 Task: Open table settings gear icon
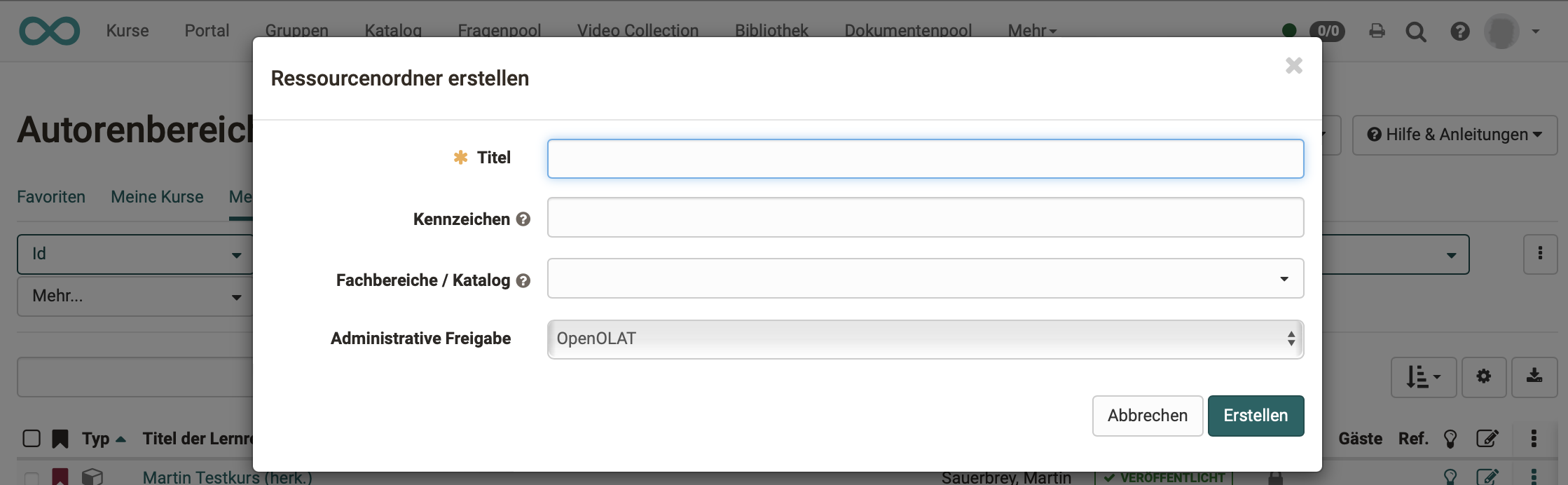tap(1483, 376)
